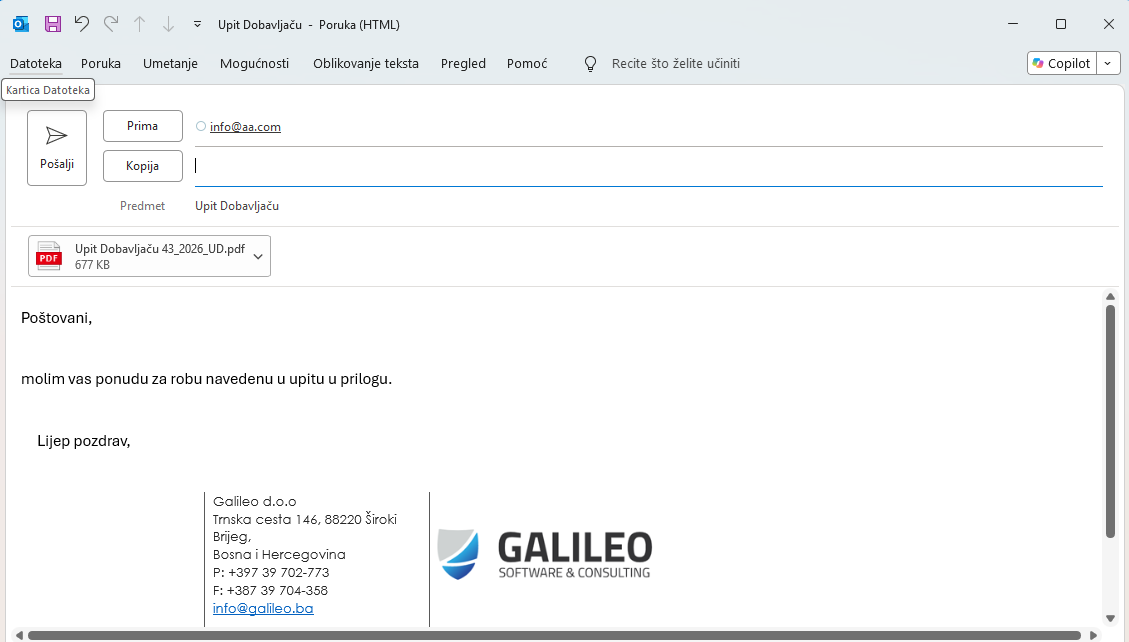This screenshot has width=1129, height=642.
Task: Undo the last action
Action: pos(81,24)
